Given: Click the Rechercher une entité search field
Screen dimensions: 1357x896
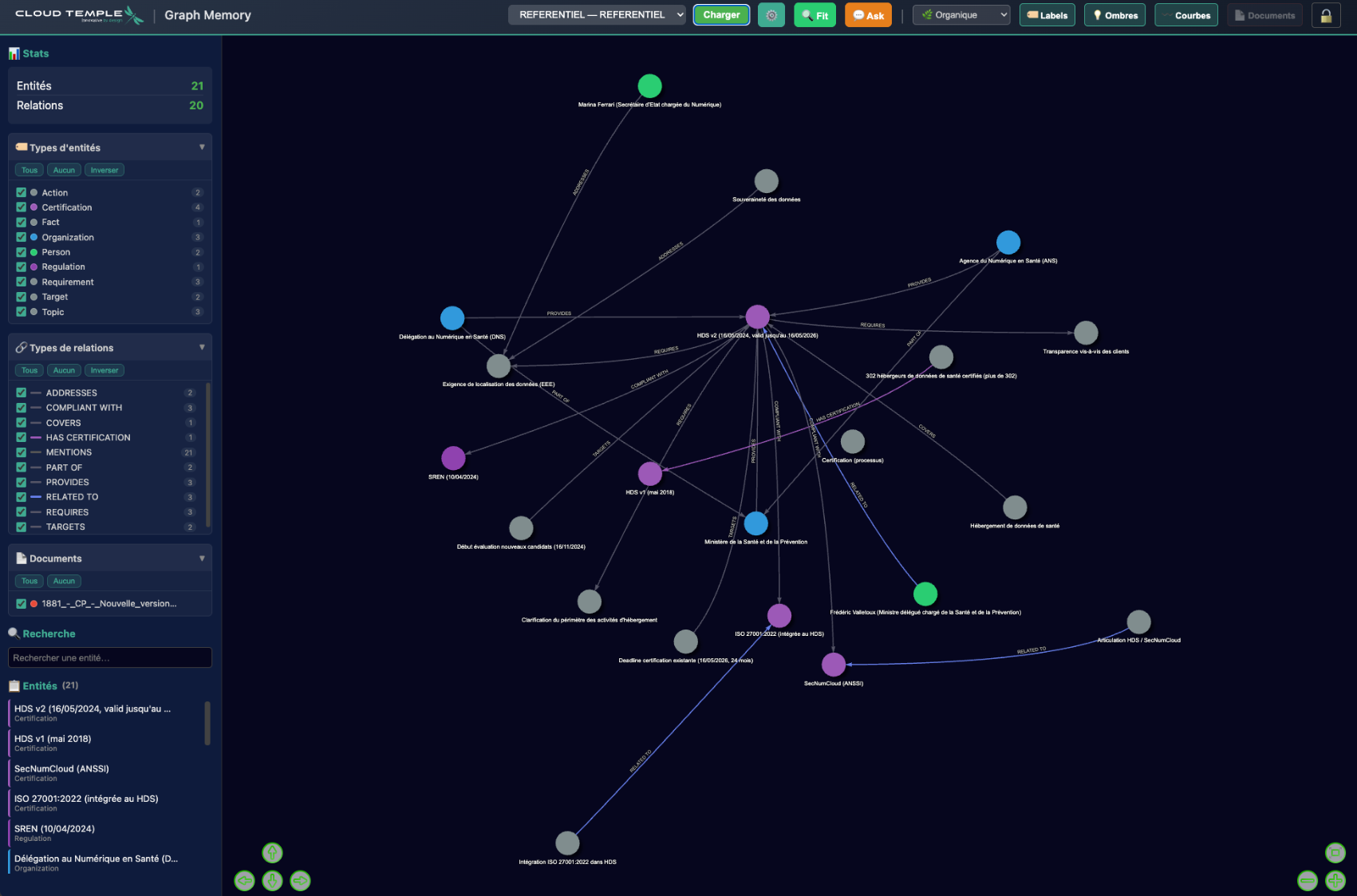Looking at the screenshot, I should click(109, 657).
